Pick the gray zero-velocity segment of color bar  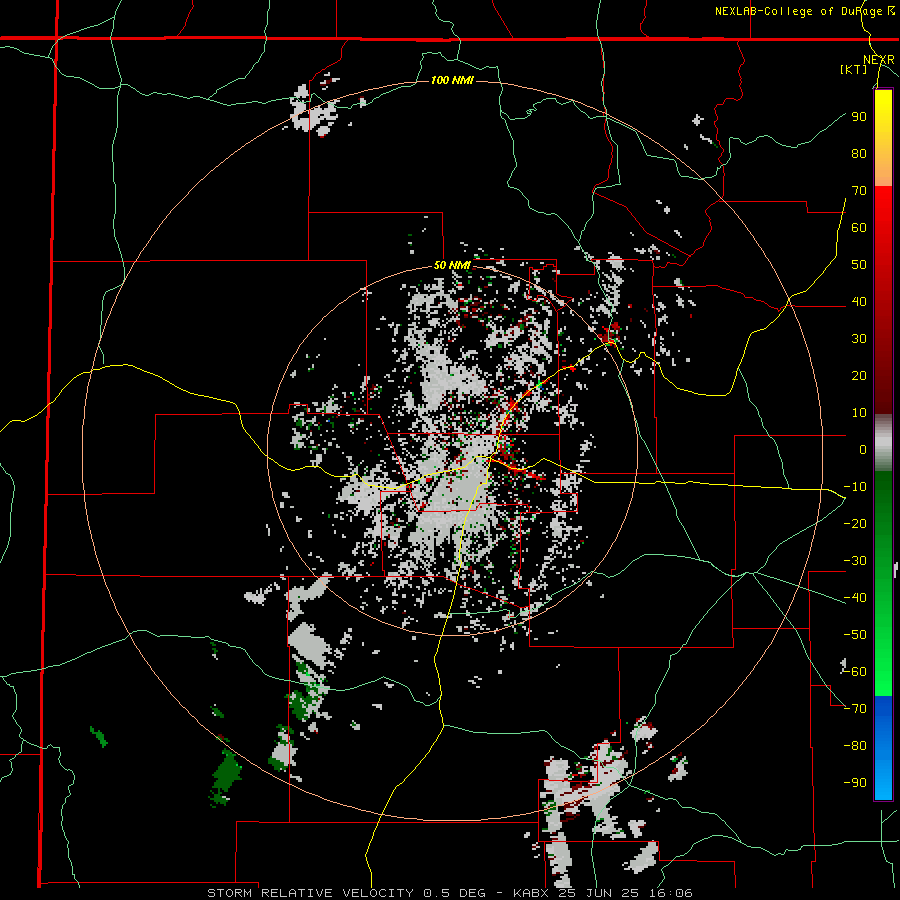point(883,443)
